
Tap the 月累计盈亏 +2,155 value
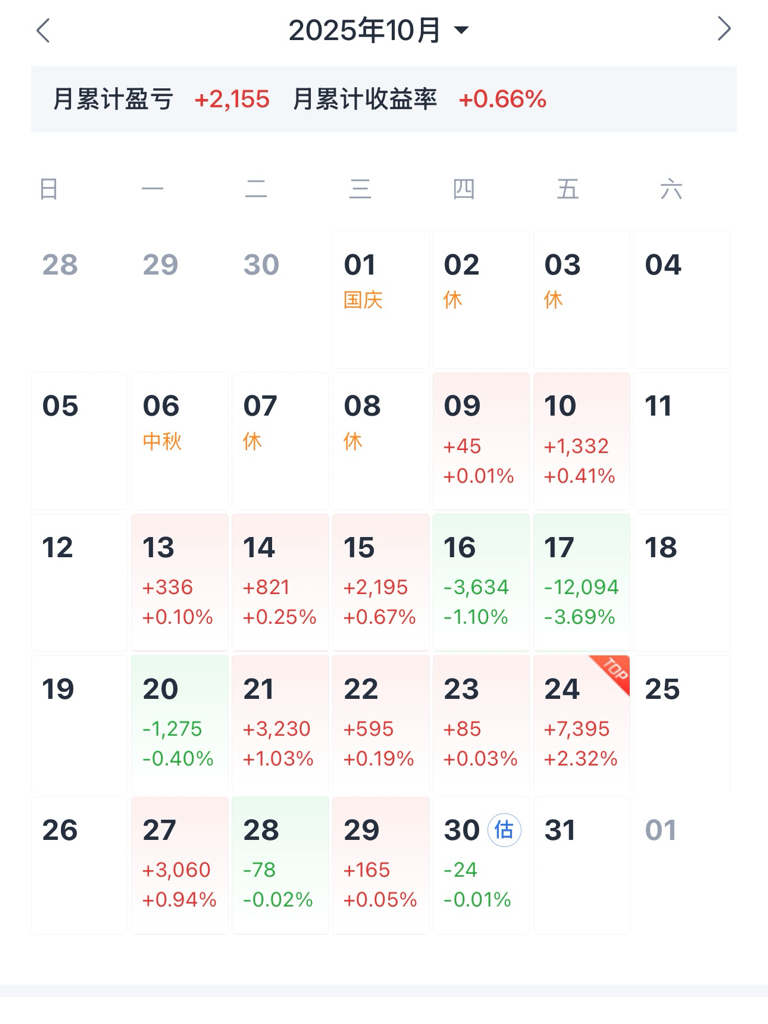pos(232,100)
